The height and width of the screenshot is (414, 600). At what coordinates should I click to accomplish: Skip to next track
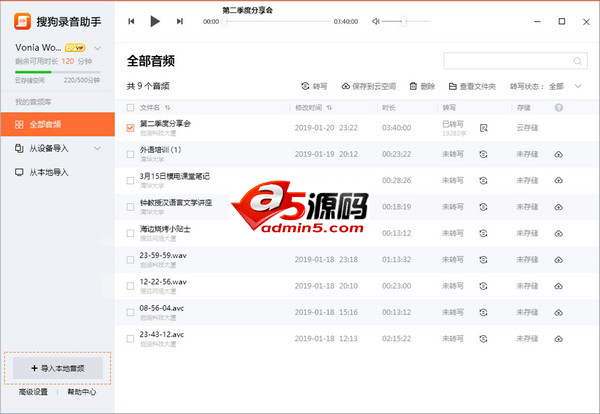[179, 21]
